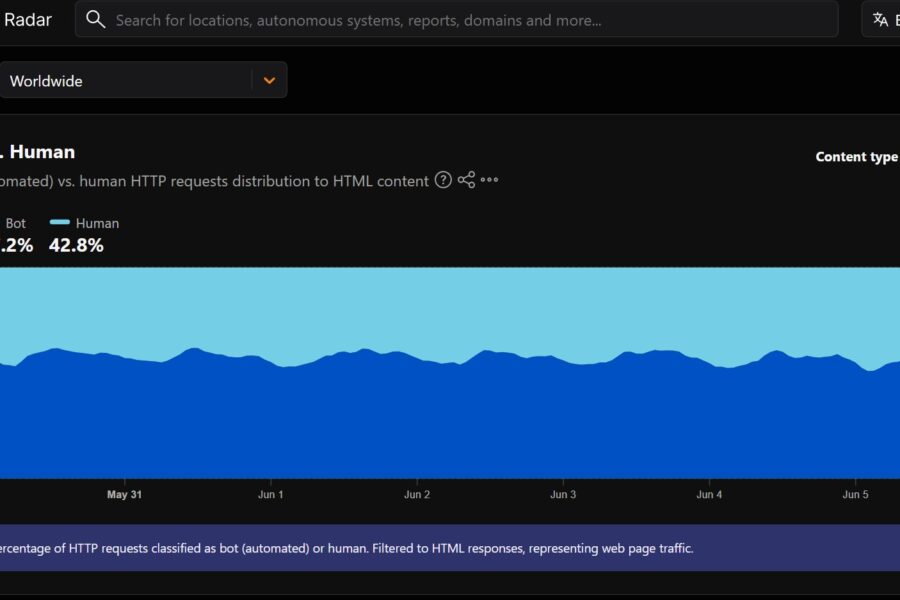
Task: Click the 42.8% Human value
Action: [76, 245]
